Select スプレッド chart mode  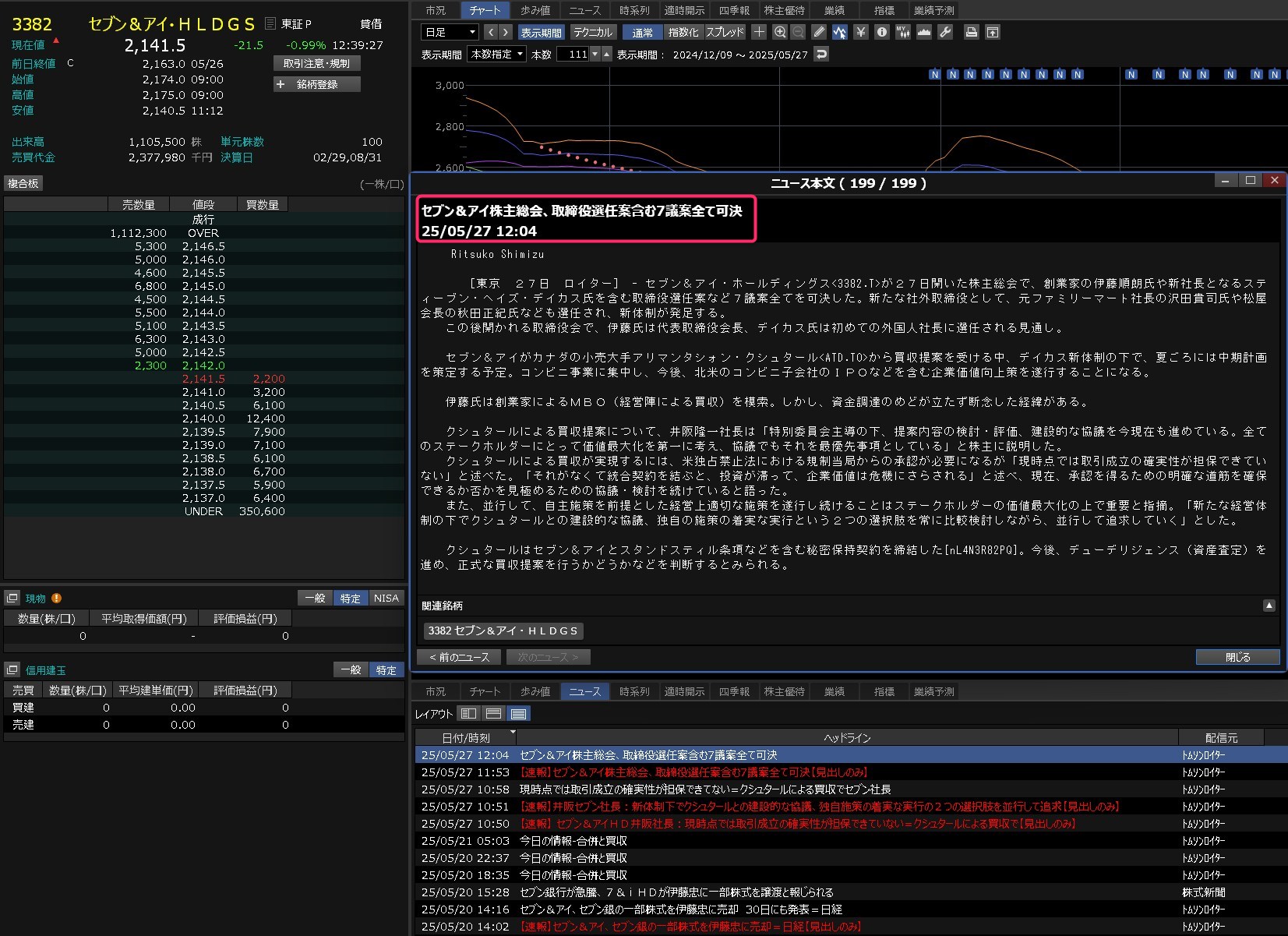pyautogui.click(x=725, y=32)
